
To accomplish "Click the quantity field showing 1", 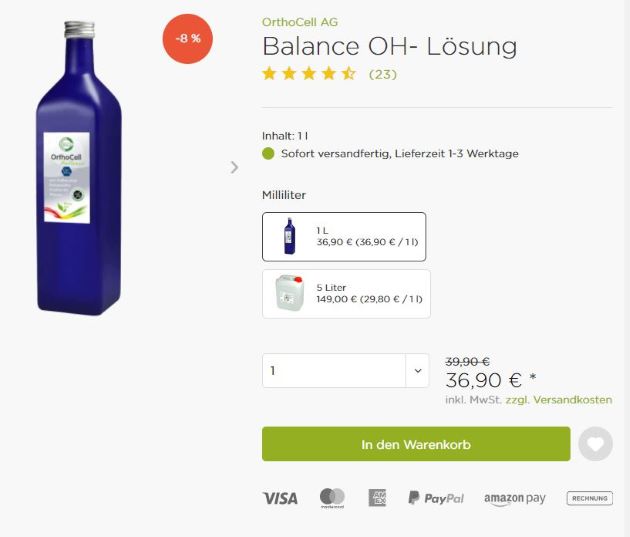I will pyautogui.click(x=332, y=371).
